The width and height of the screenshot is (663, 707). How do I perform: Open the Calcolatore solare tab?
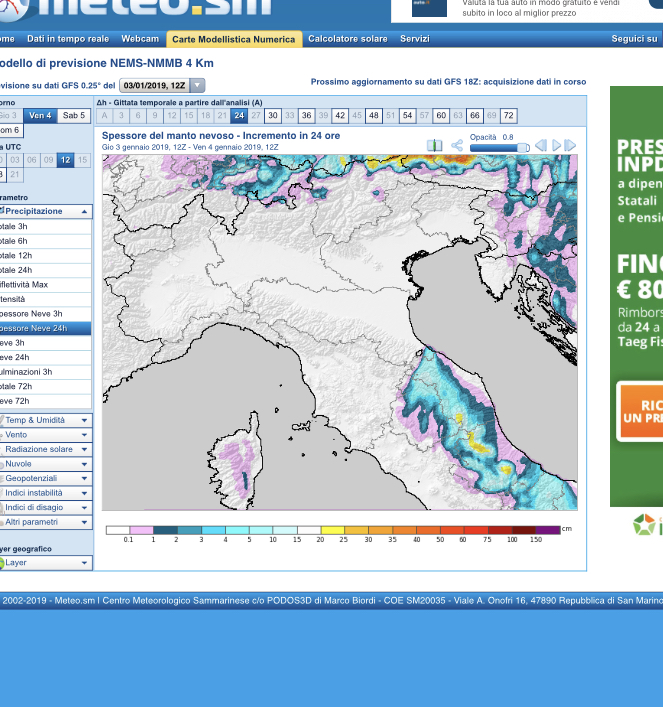point(347,39)
